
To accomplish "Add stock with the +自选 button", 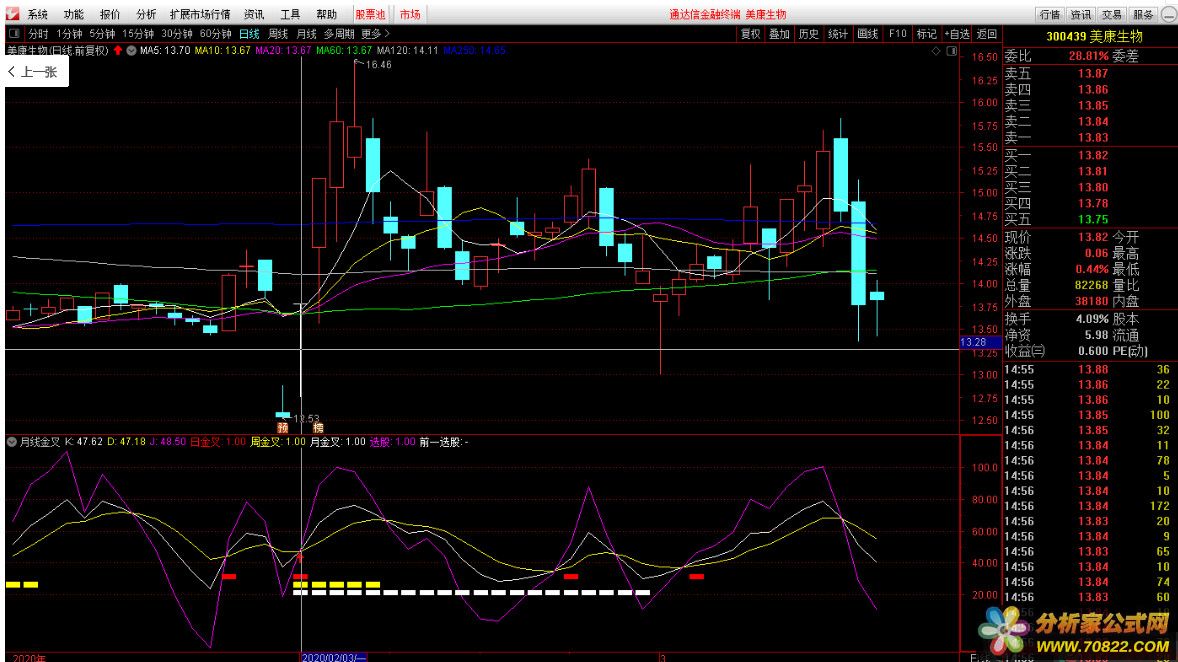I will pos(957,34).
